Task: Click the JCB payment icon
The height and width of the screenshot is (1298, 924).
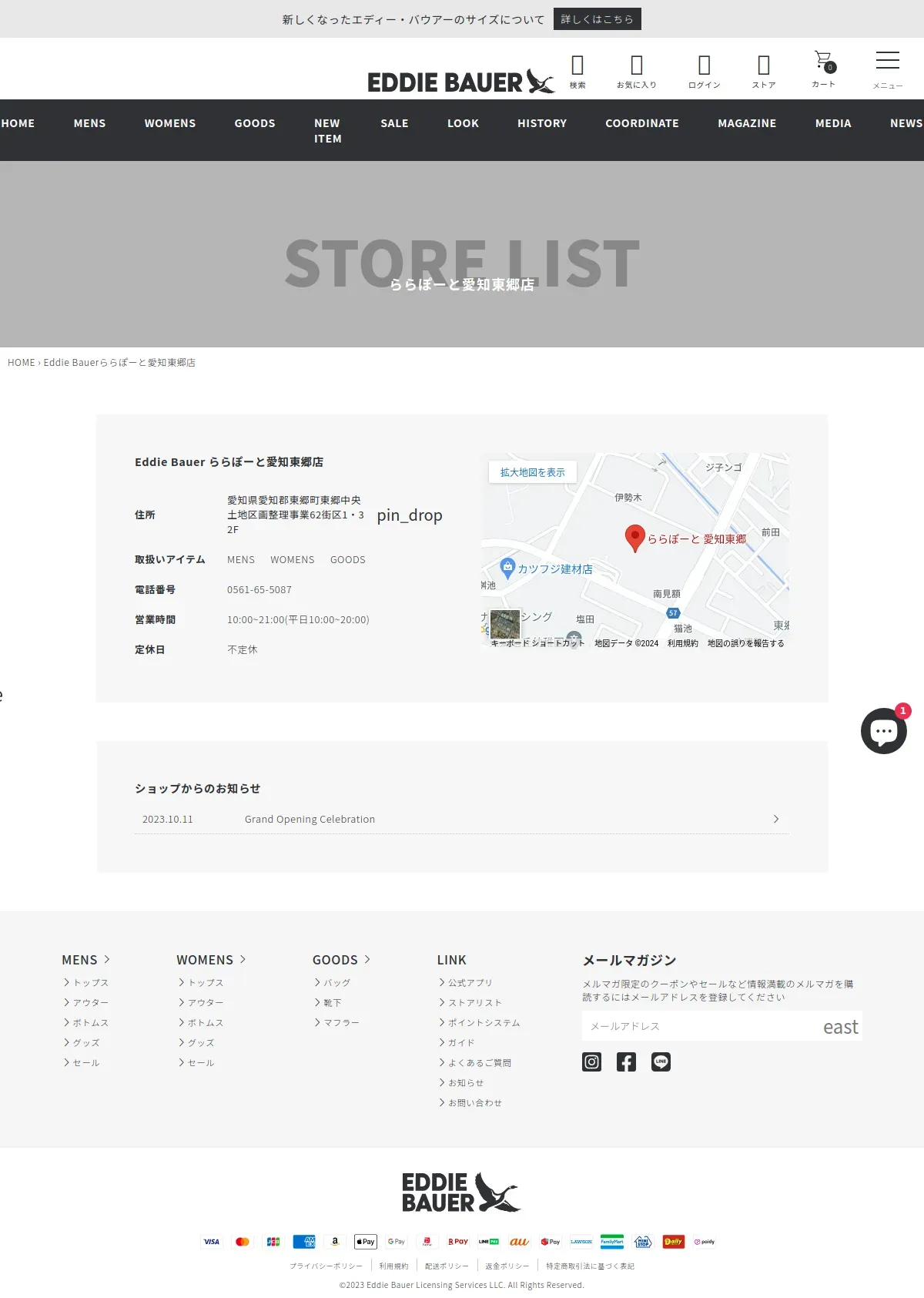Action: coord(273,1242)
